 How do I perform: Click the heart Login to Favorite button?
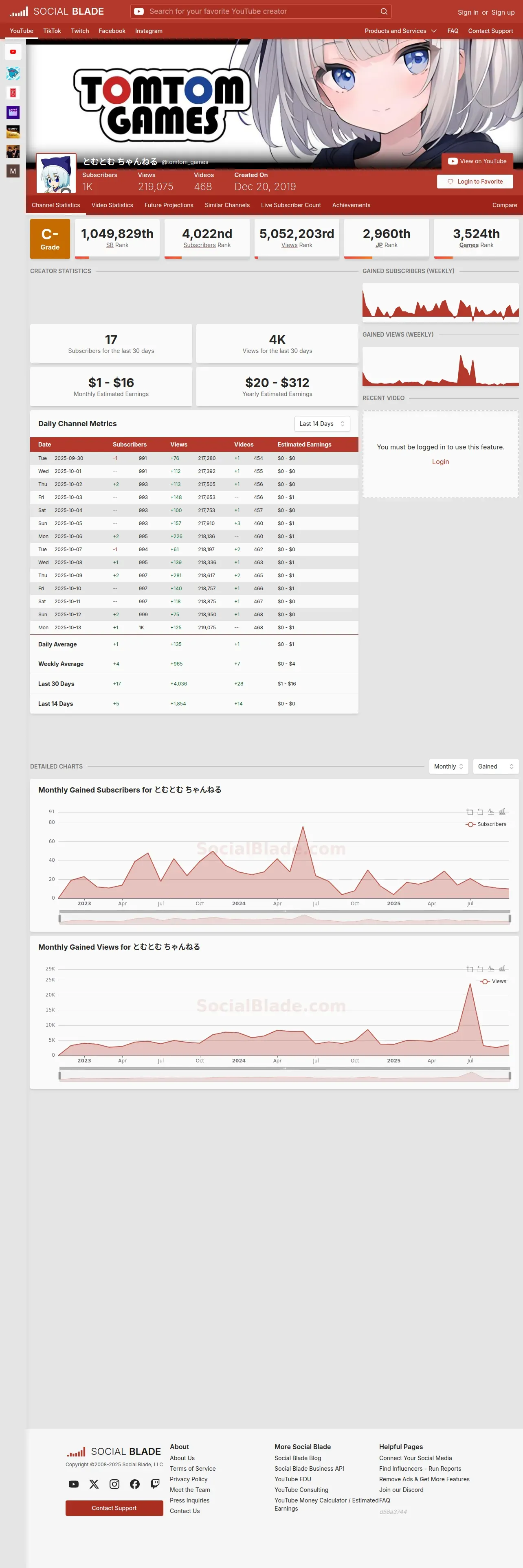[475, 182]
